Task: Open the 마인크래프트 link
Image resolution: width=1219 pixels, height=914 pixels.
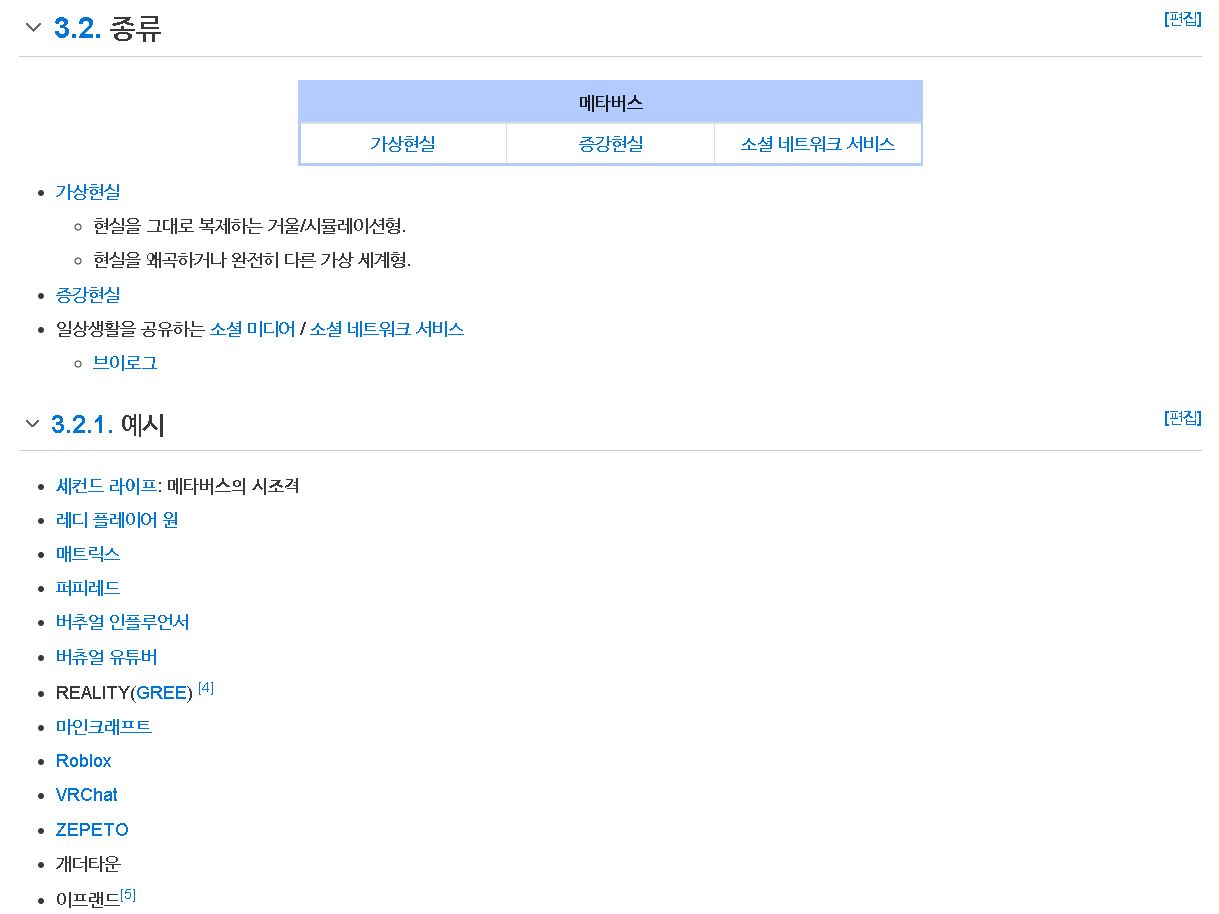Action: [104, 727]
